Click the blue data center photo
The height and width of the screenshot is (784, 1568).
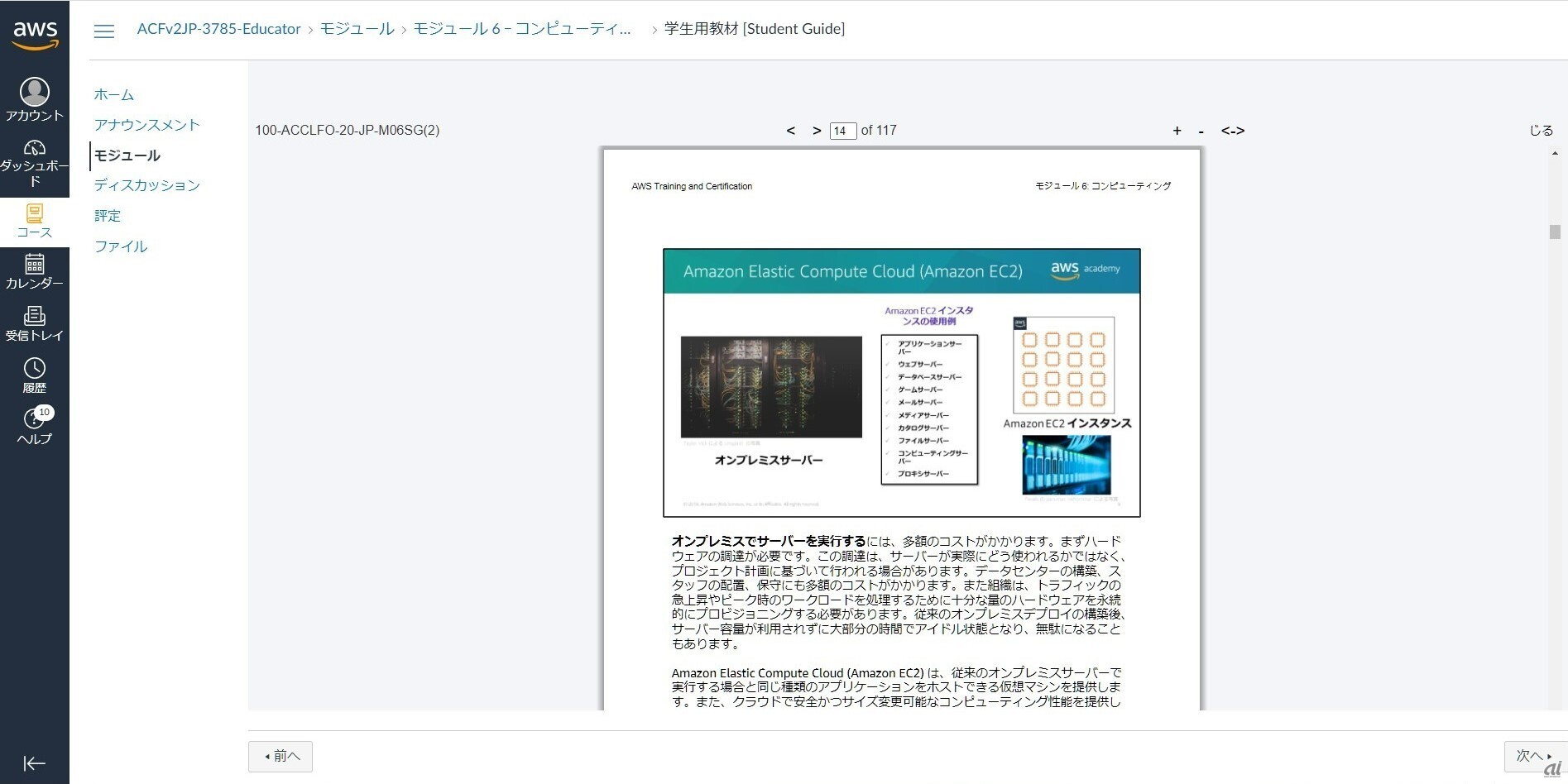pos(1067,466)
